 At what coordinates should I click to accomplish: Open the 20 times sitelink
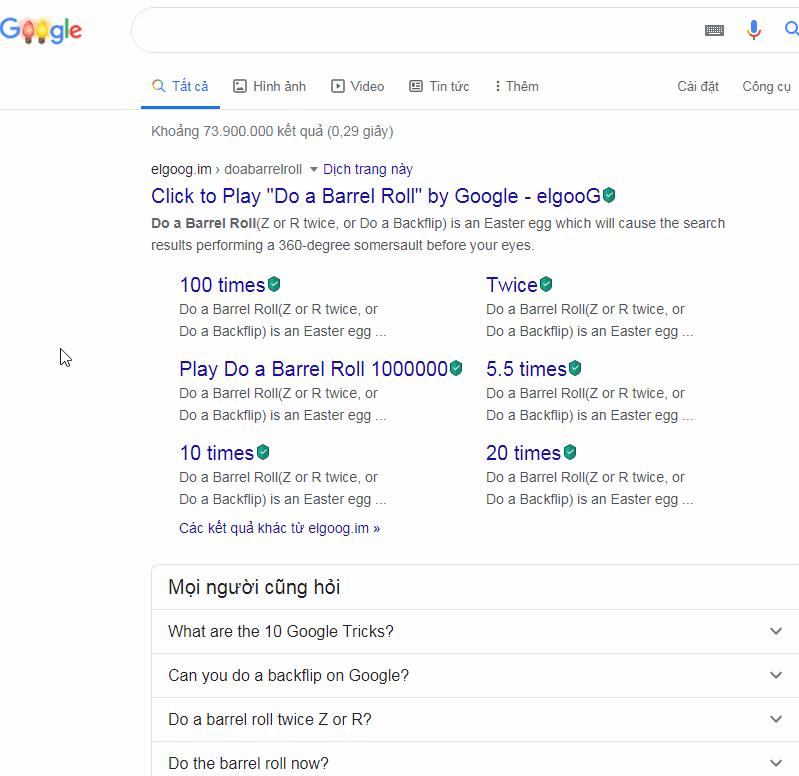(x=523, y=453)
